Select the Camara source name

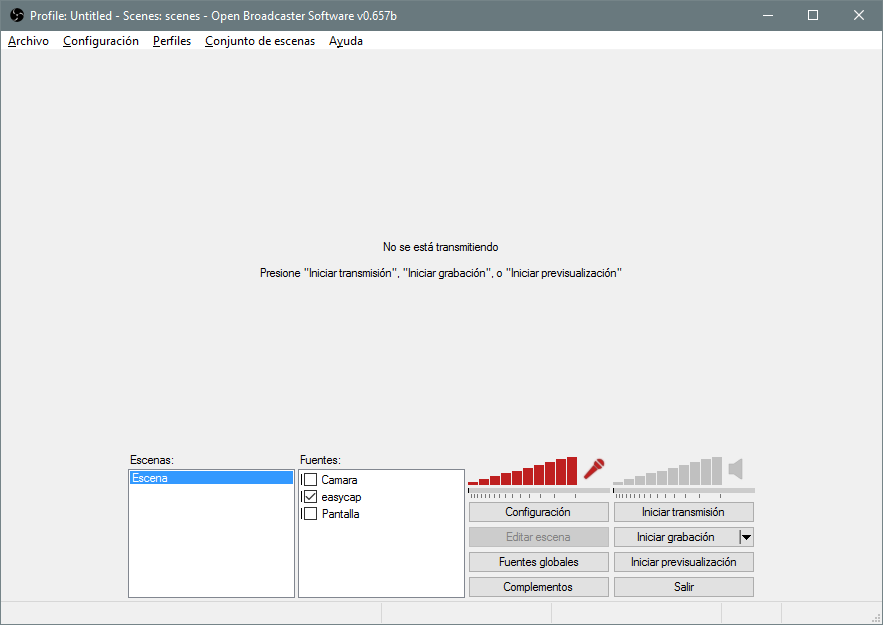point(339,480)
